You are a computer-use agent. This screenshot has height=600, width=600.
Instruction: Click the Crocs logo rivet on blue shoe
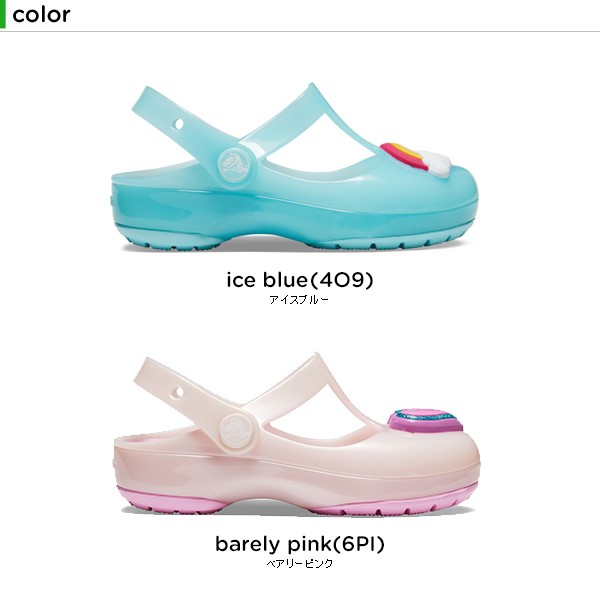point(233,165)
